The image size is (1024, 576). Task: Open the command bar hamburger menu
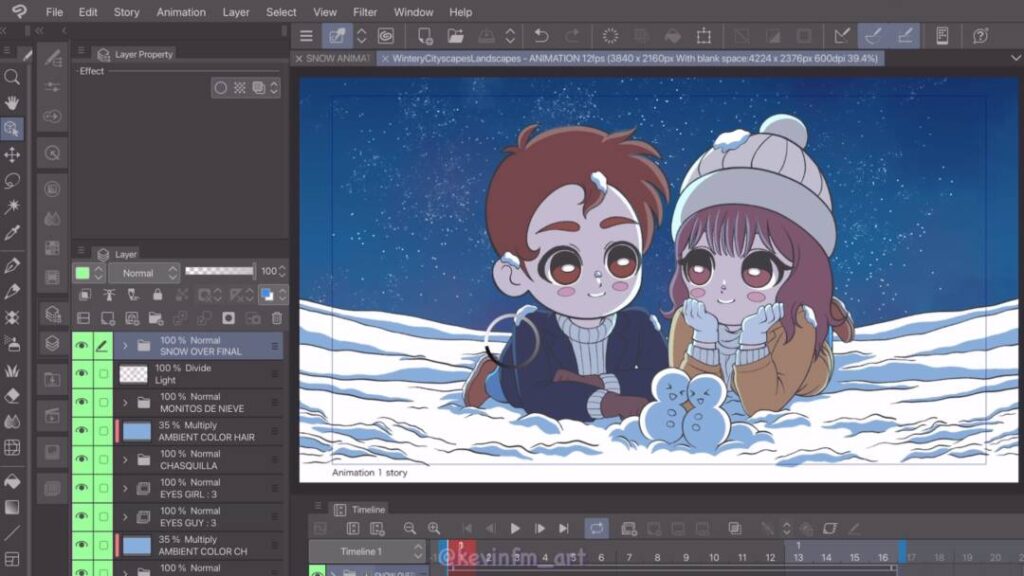(x=306, y=35)
